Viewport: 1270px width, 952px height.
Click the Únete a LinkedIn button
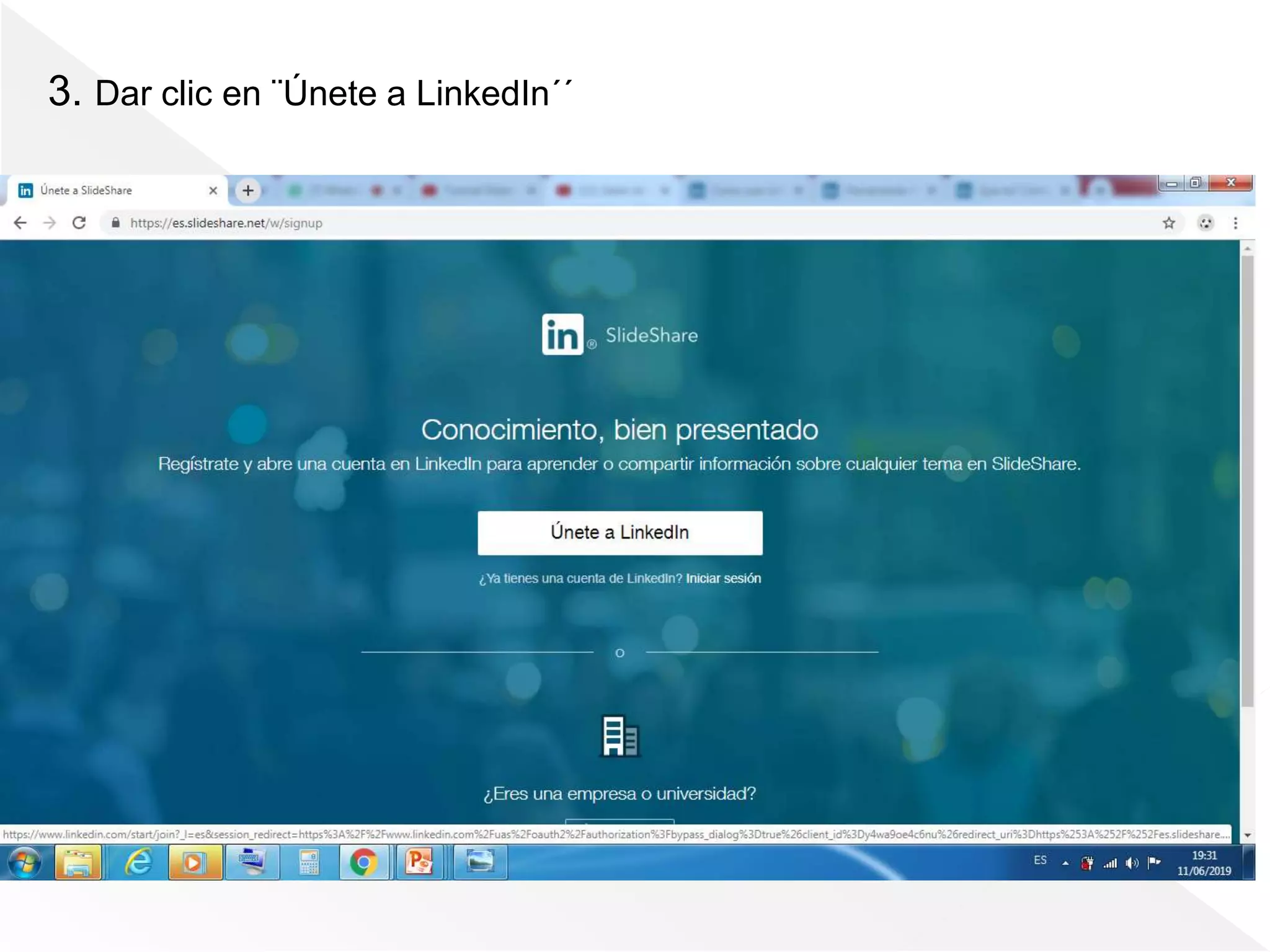click(619, 532)
